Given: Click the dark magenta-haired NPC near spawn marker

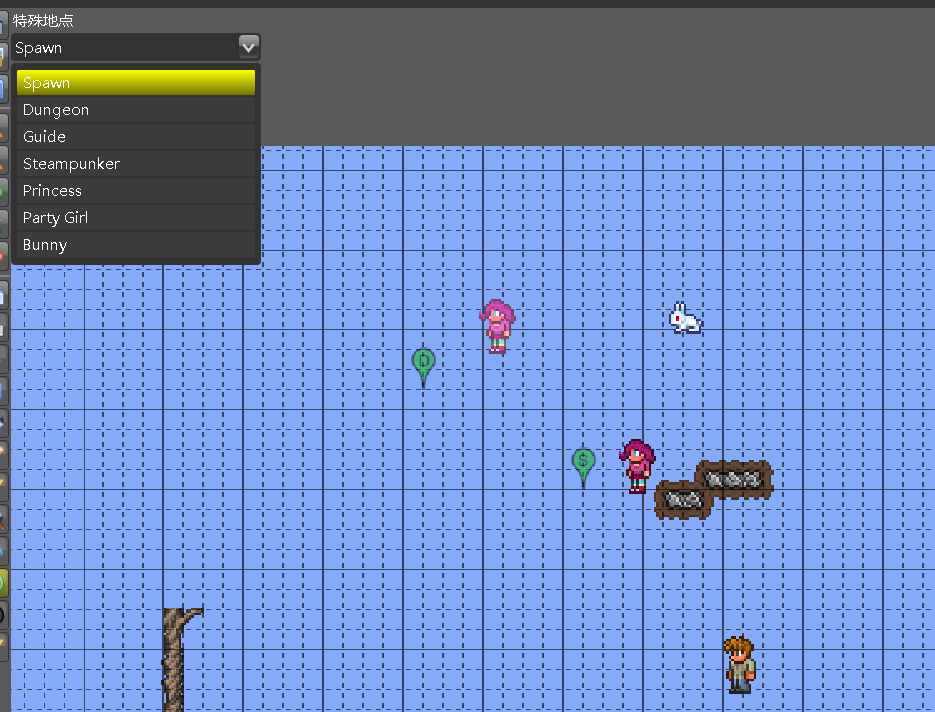Looking at the screenshot, I should pos(637,466).
